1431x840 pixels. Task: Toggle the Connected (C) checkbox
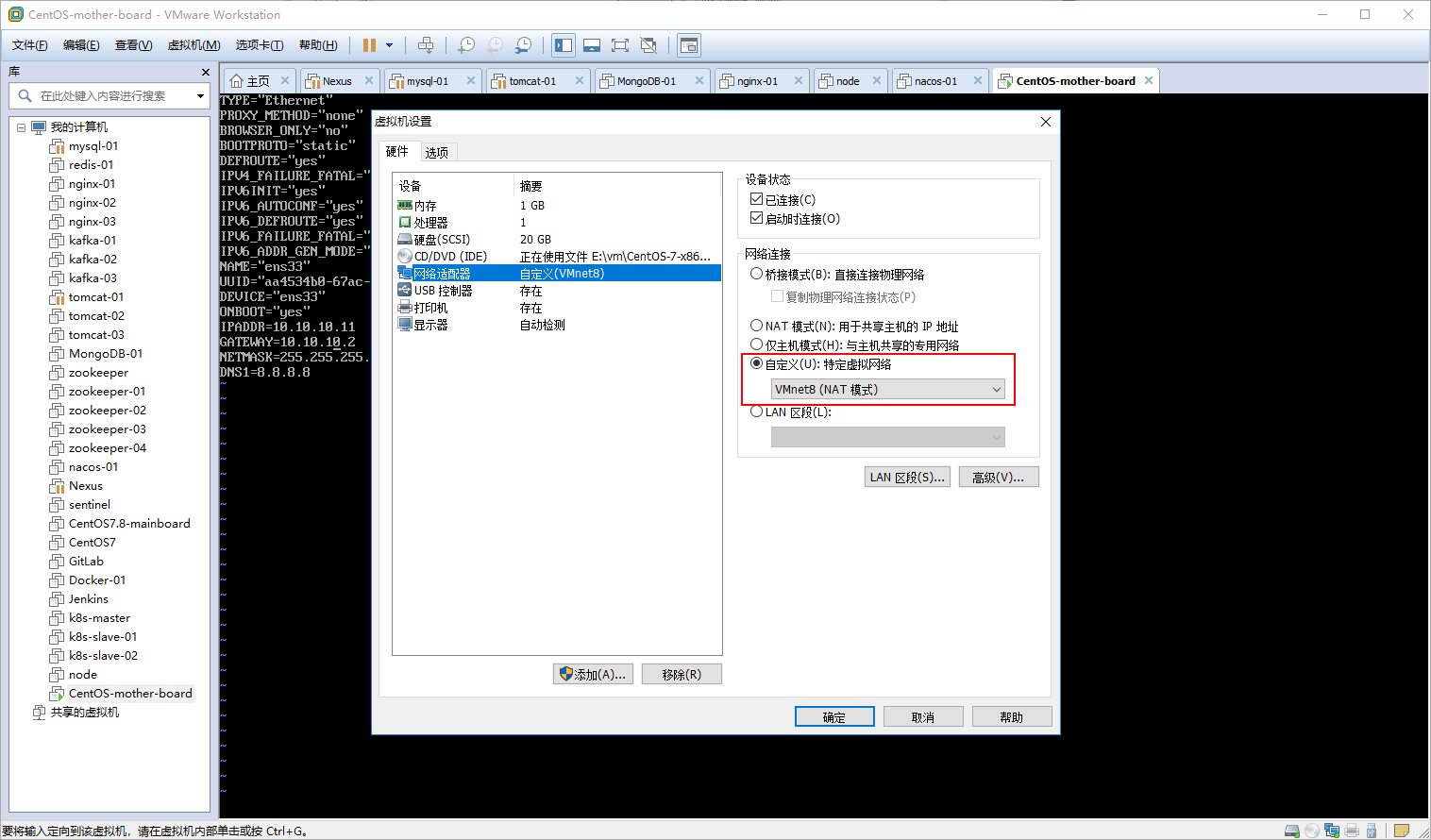(x=756, y=199)
